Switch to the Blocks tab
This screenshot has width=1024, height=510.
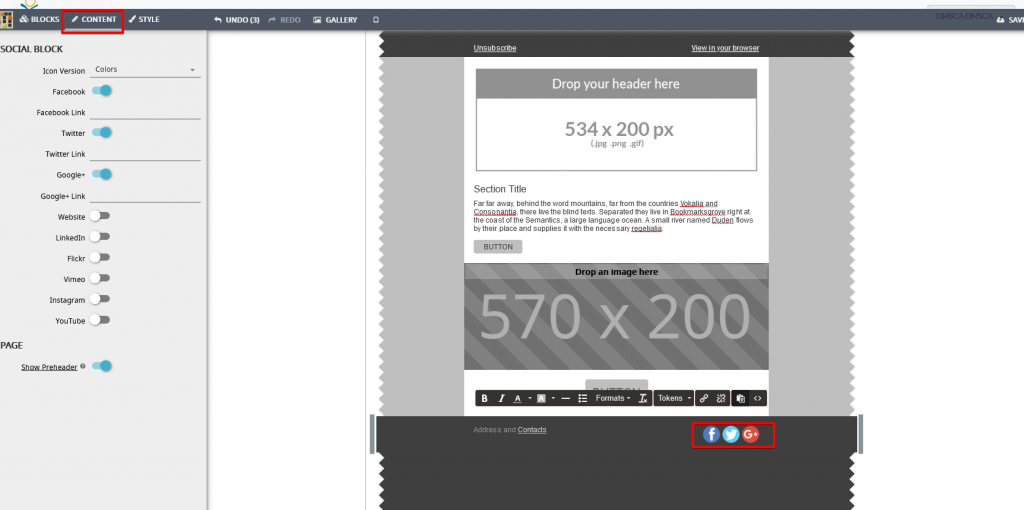point(39,20)
